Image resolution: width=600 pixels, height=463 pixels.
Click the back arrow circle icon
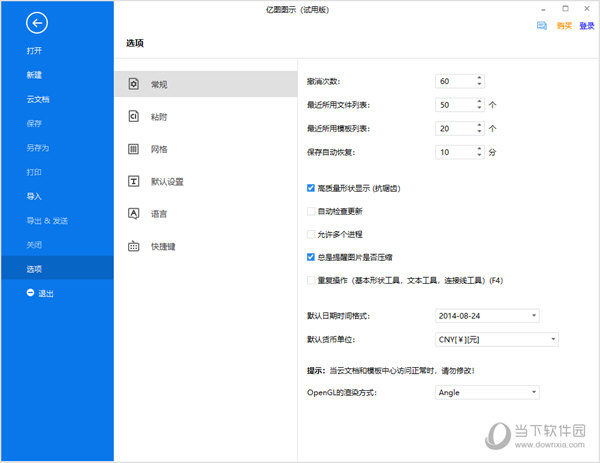tap(37, 23)
